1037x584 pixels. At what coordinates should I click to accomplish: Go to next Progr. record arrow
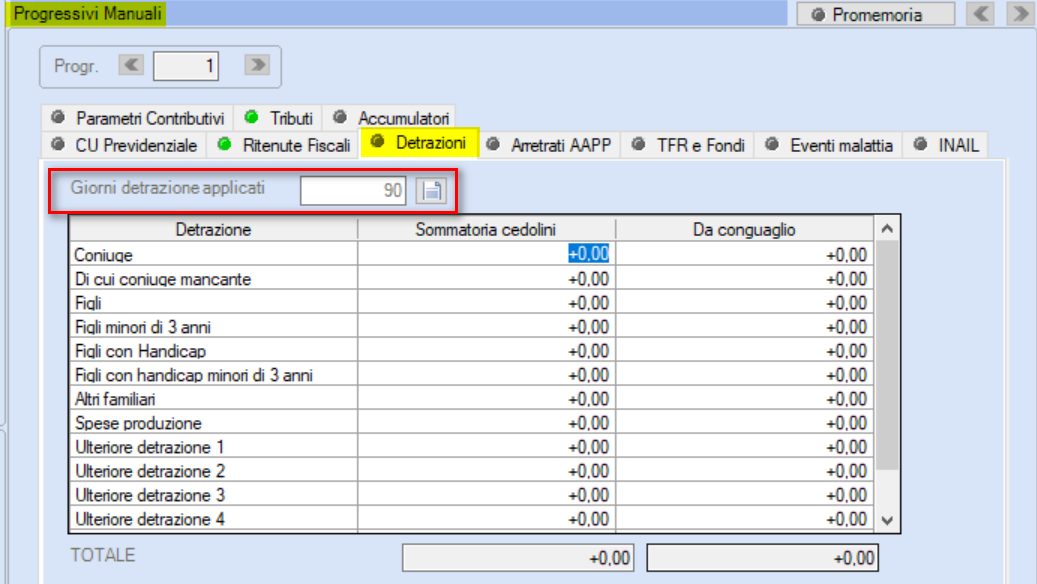click(x=257, y=65)
